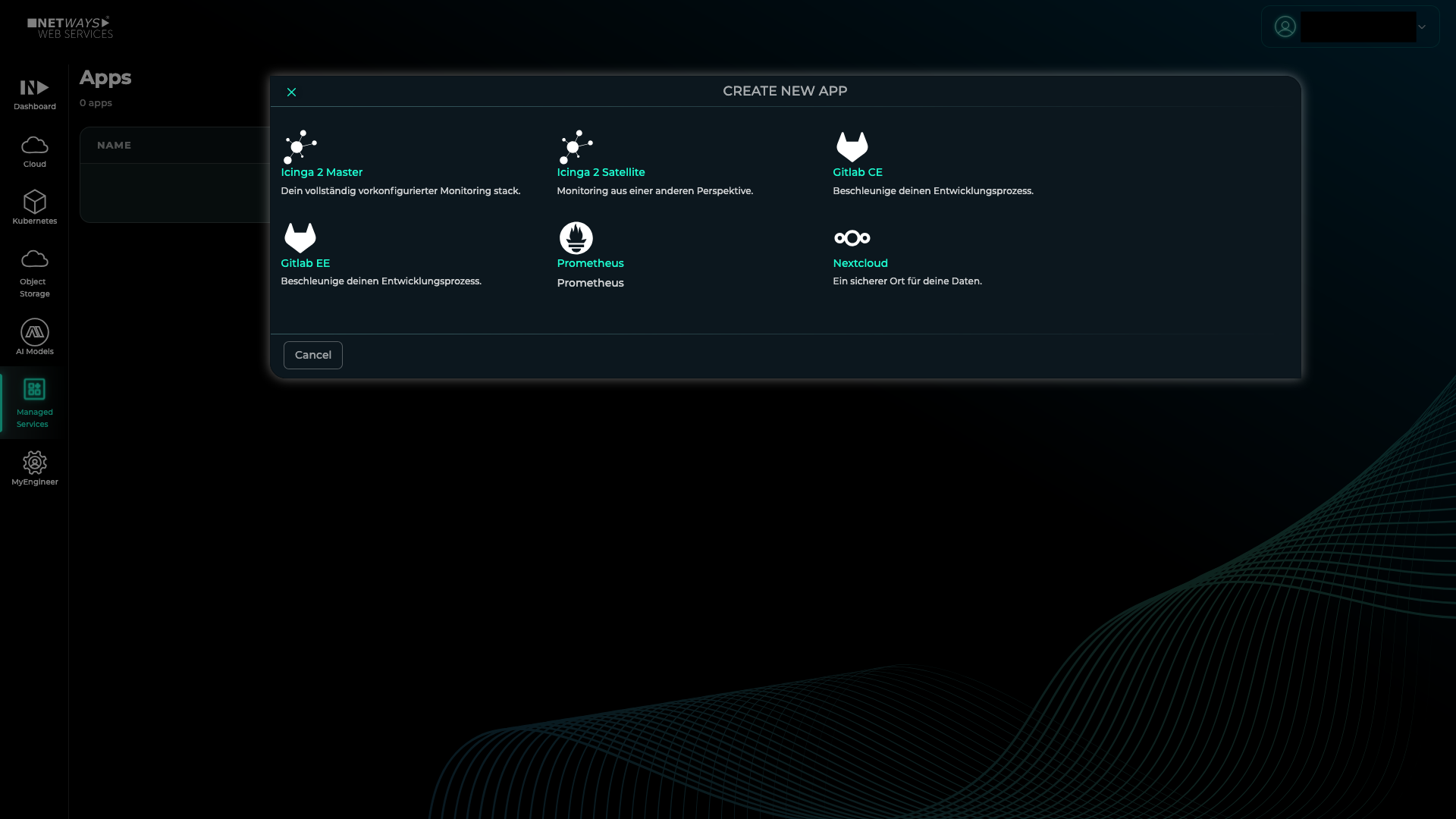
Task: Click 'Monitoring aus einer anderen Perspektive.' description
Action: [x=654, y=191]
